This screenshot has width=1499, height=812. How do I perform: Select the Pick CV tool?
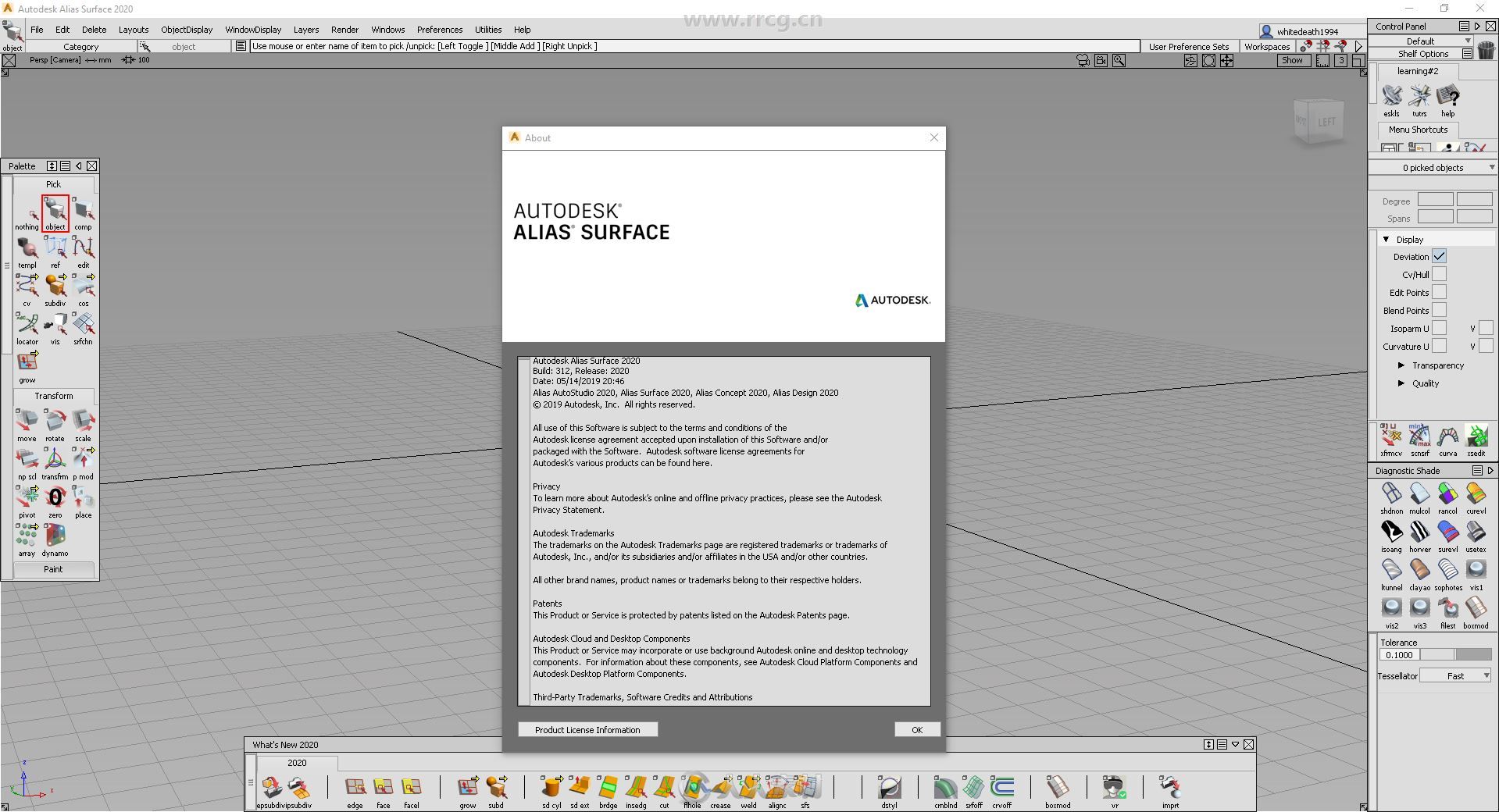click(27, 290)
